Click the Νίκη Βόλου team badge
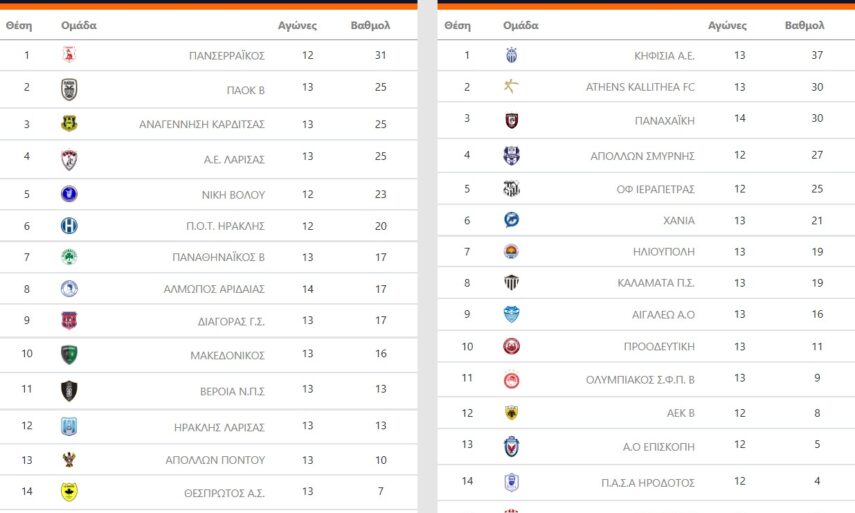 click(69, 194)
